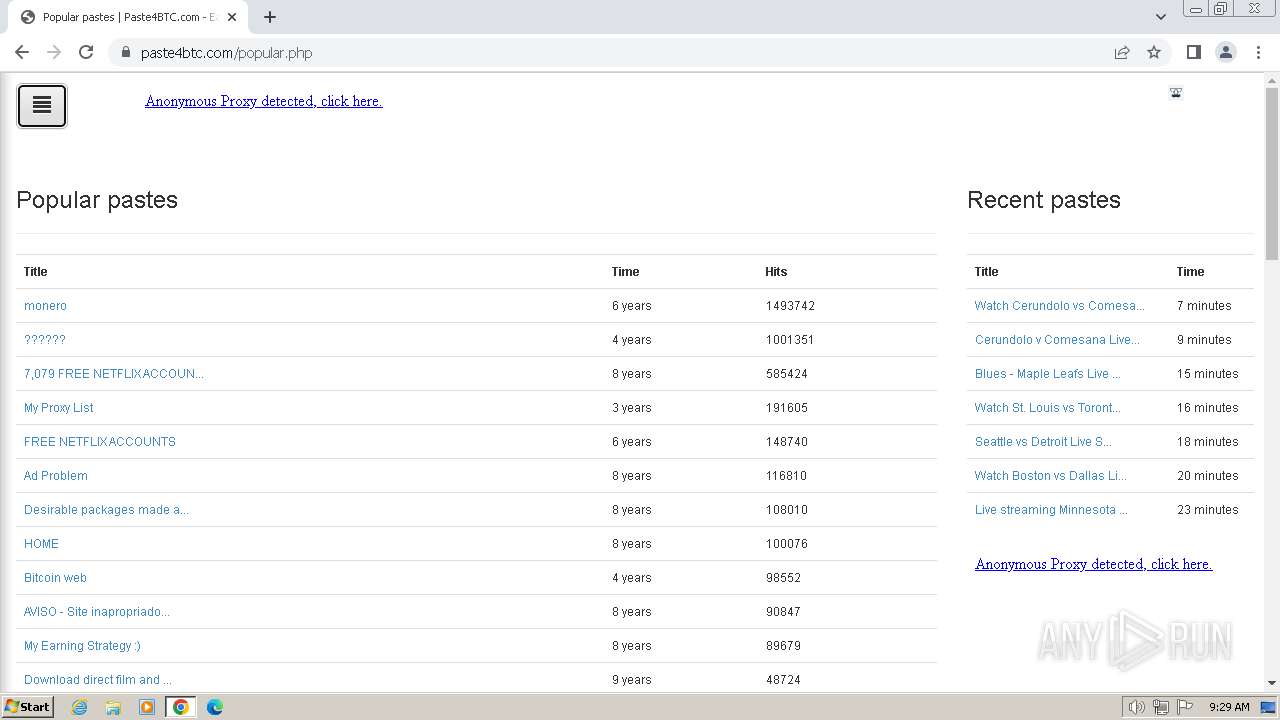Viewport: 1280px width, 720px height.
Task: Open Chrome side panel
Action: point(1193,52)
